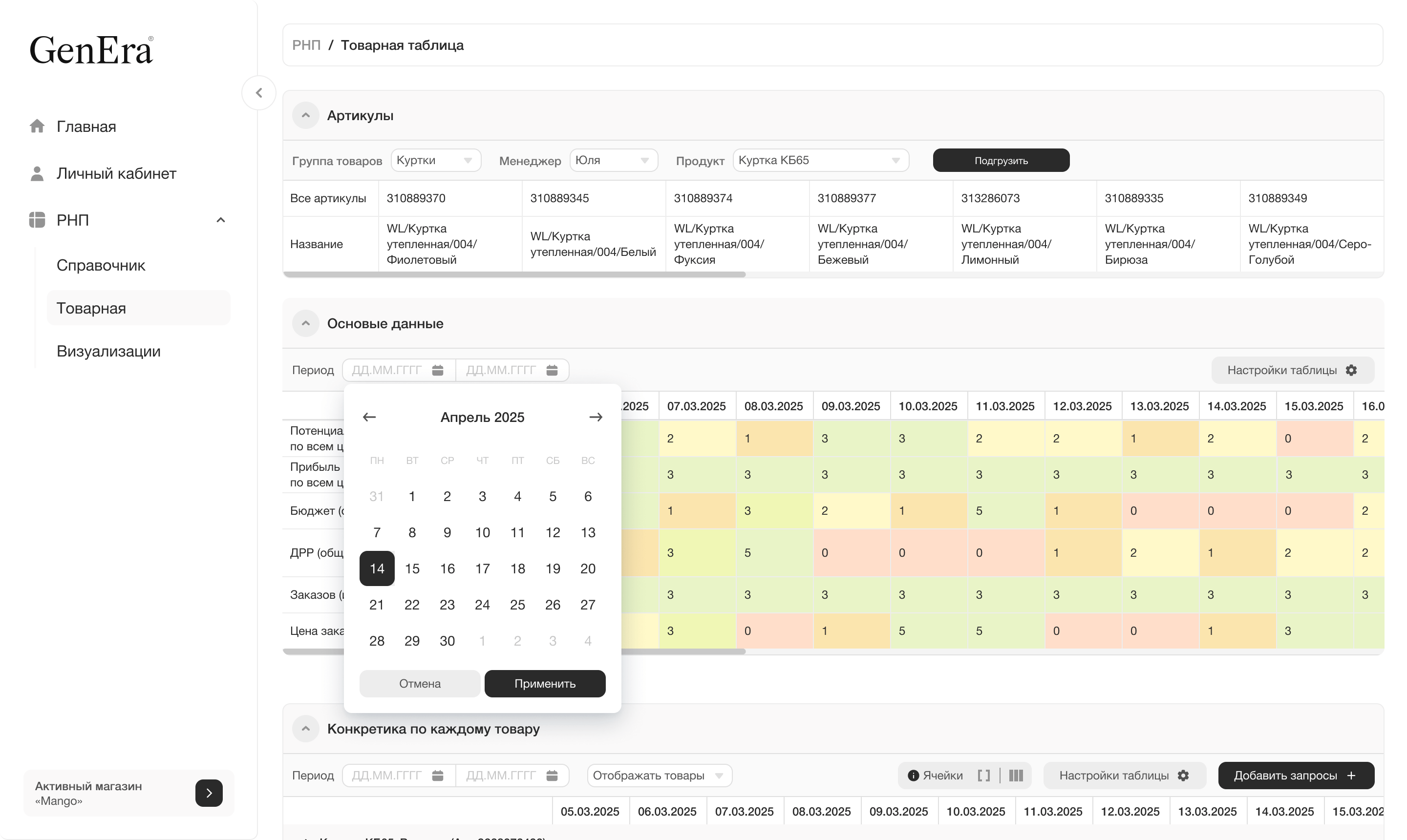Select Товарная submenu item
The width and height of the screenshot is (1407, 840).
pyautogui.click(x=138, y=308)
